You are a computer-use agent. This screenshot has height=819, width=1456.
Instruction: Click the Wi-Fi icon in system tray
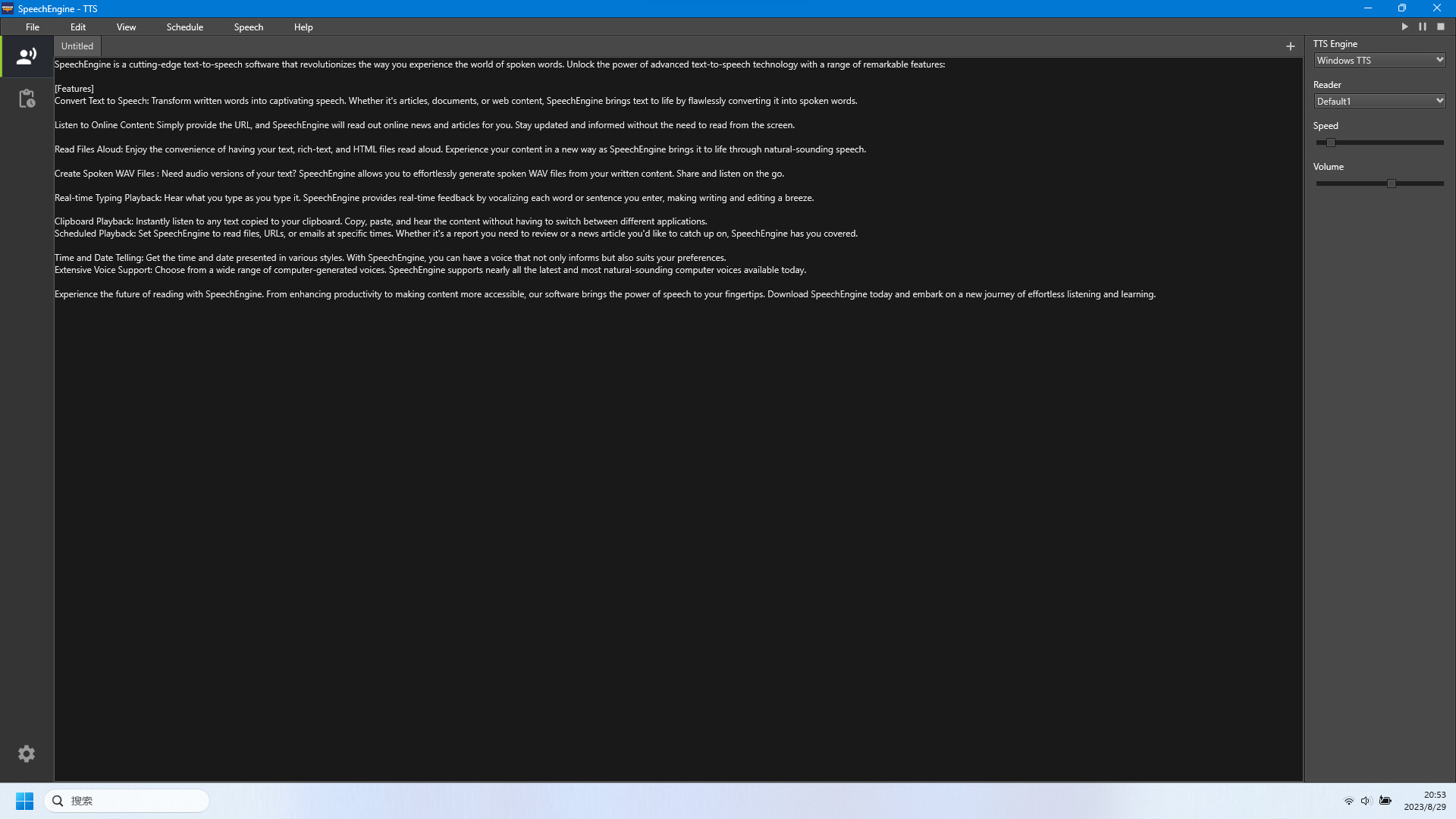(1349, 800)
